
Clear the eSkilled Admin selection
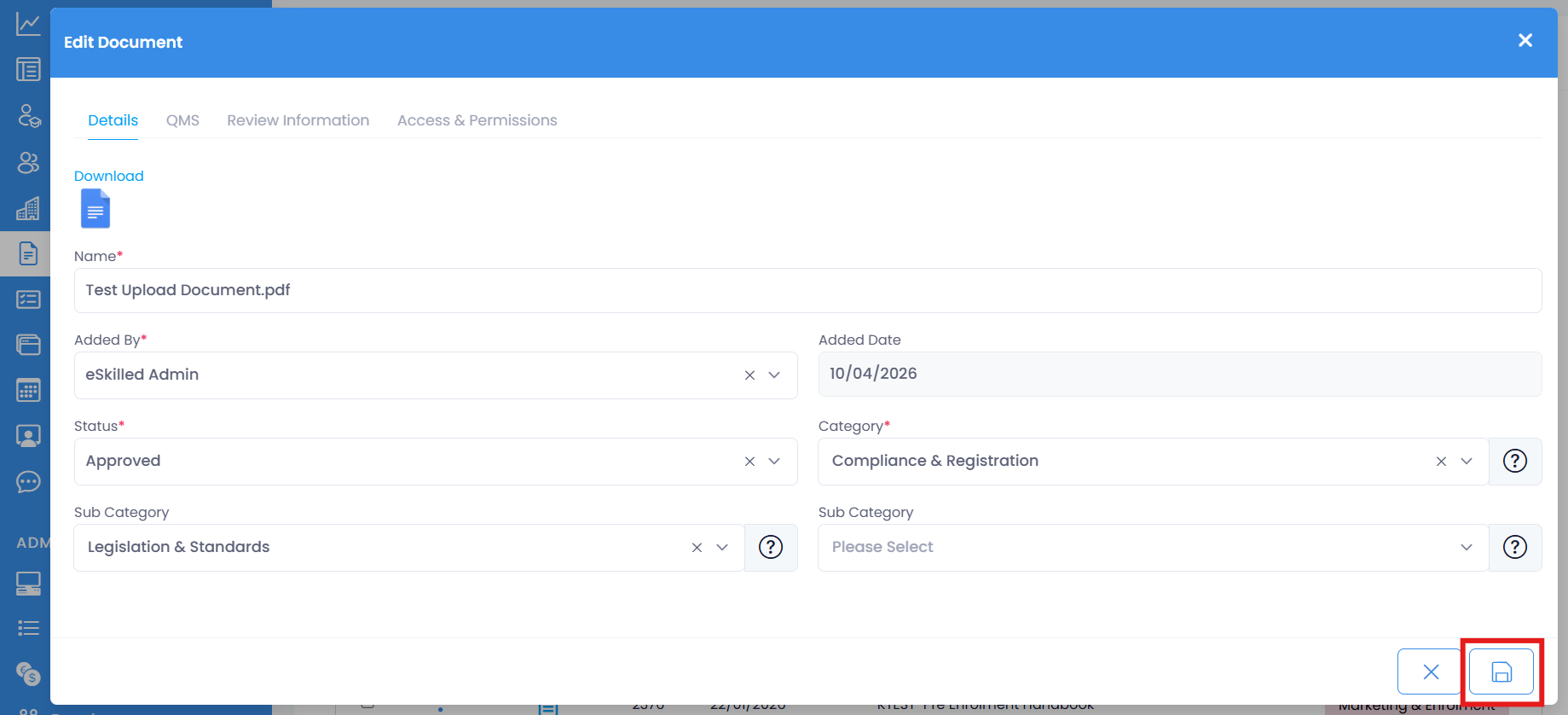click(x=749, y=375)
